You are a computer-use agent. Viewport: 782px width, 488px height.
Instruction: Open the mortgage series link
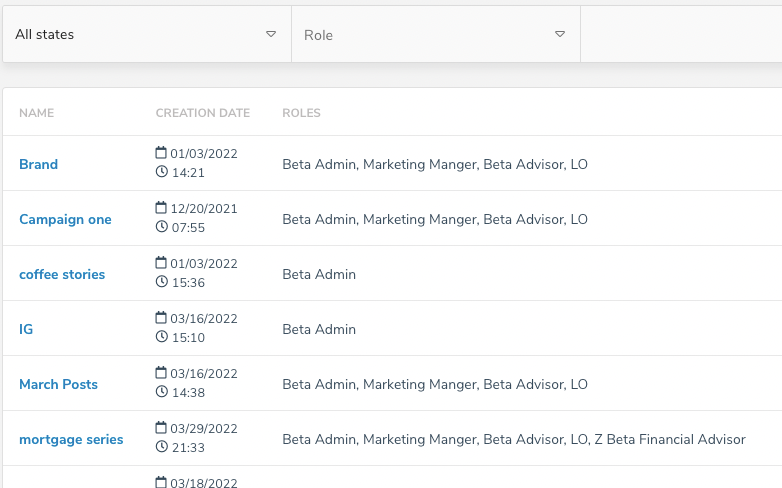pos(71,440)
